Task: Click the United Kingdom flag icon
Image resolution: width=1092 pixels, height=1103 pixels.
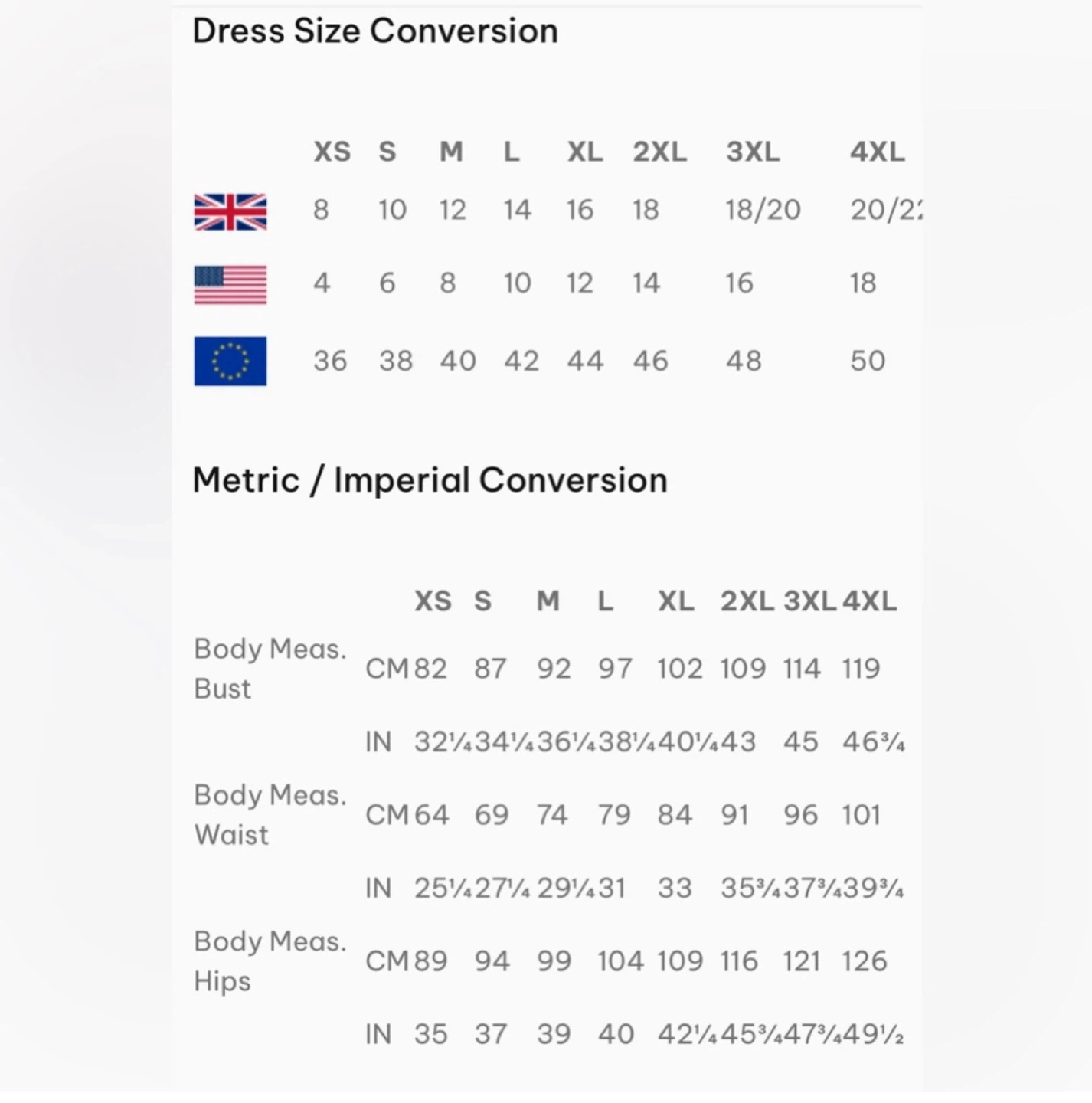Action: (230, 211)
